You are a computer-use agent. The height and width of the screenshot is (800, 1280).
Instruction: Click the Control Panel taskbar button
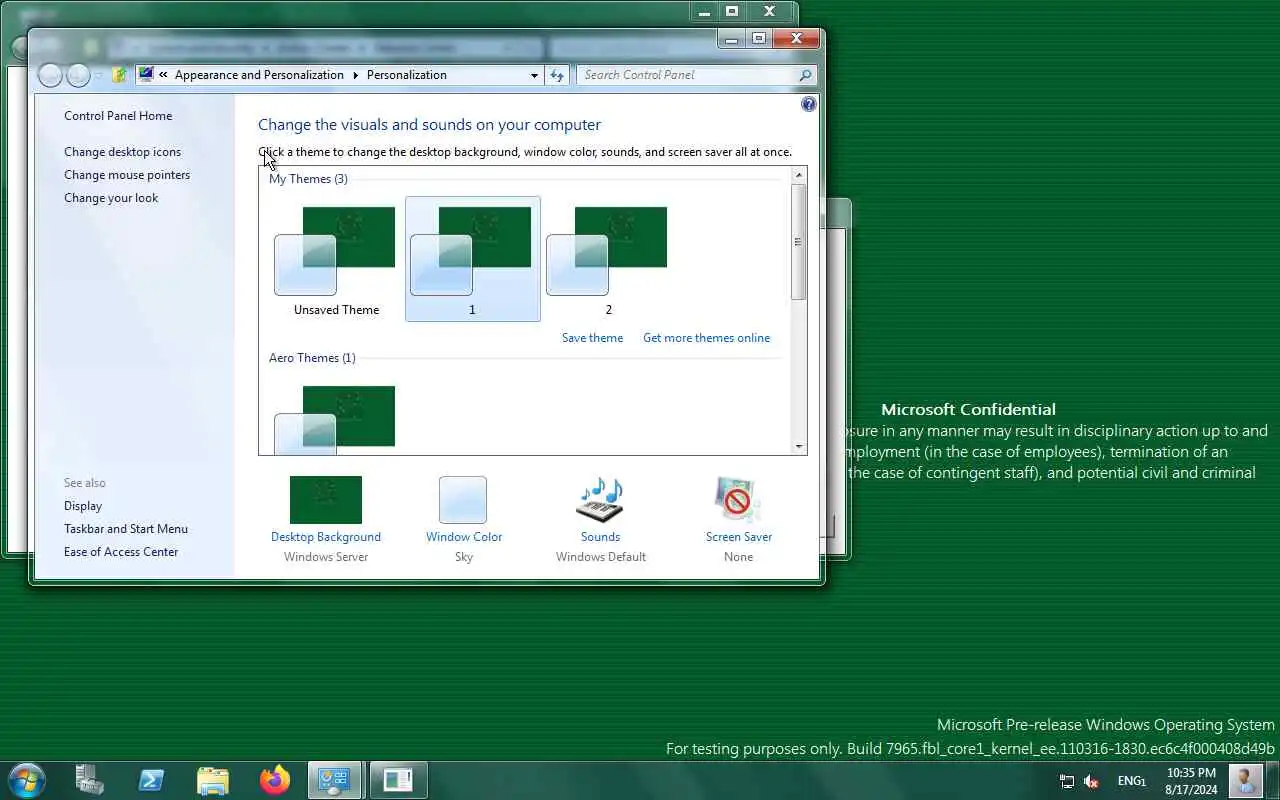335,780
